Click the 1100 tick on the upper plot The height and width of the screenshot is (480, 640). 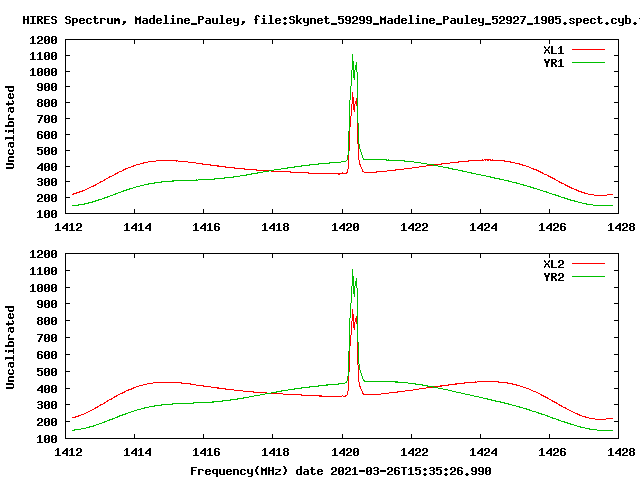[43, 56]
